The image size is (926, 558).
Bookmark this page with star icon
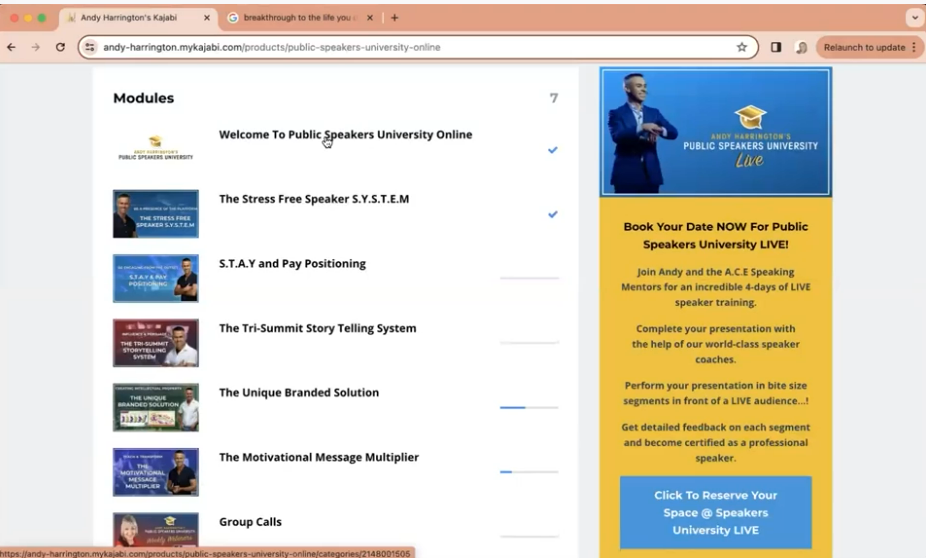pyautogui.click(x=741, y=47)
